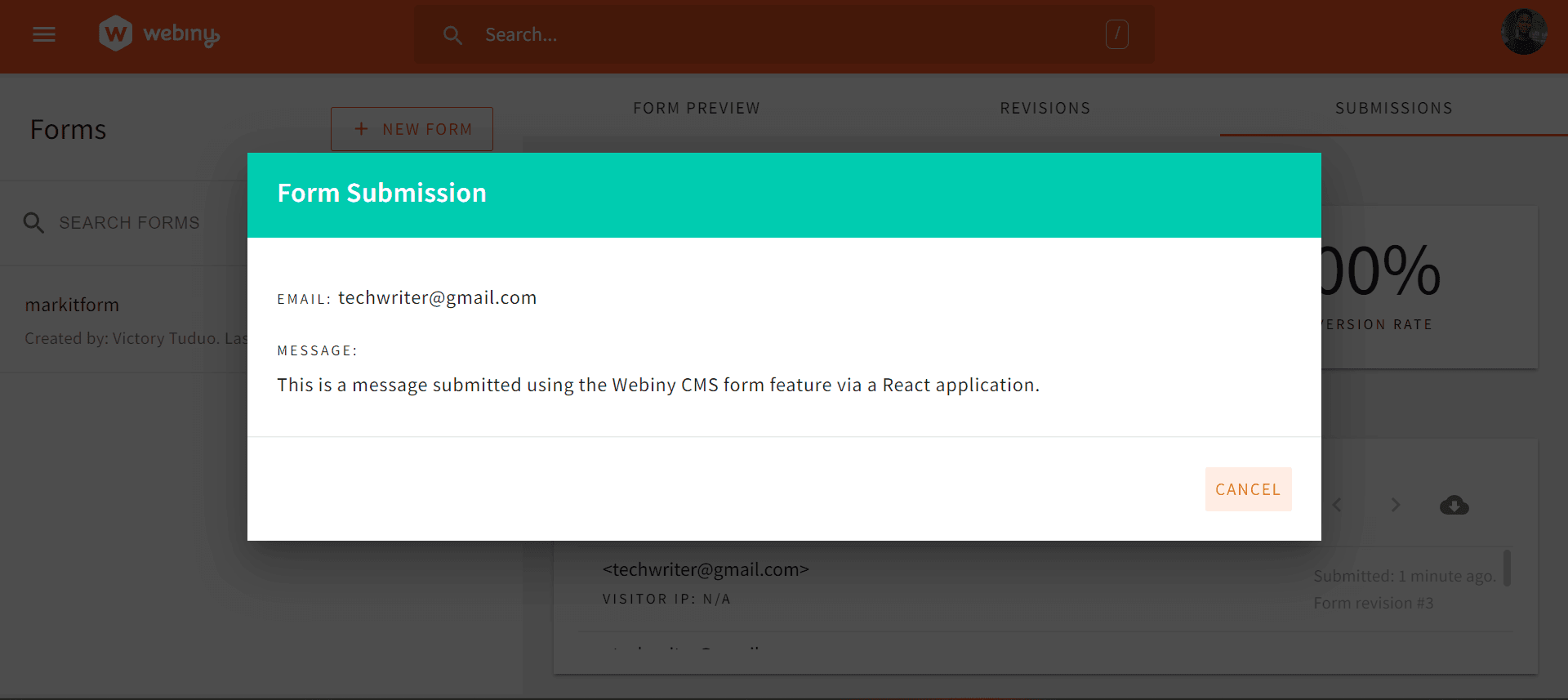Screen dimensions: 1568x700
Task: Select the Submissions tab
Action: click(1393, 109)
